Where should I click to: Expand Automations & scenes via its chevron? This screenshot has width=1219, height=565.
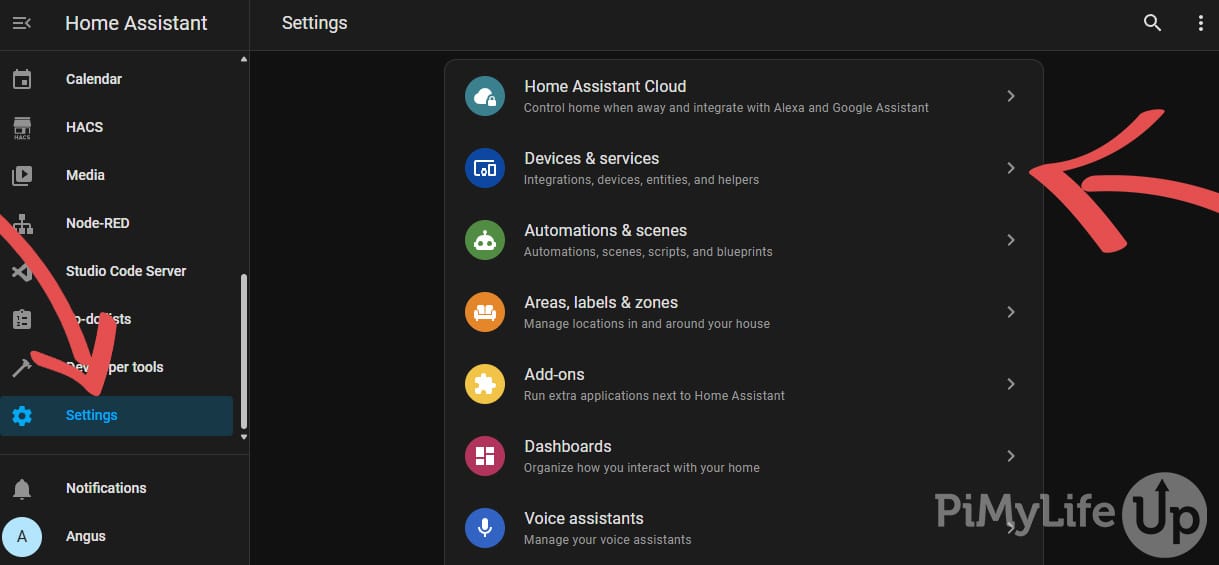[x=1011, y=240]
